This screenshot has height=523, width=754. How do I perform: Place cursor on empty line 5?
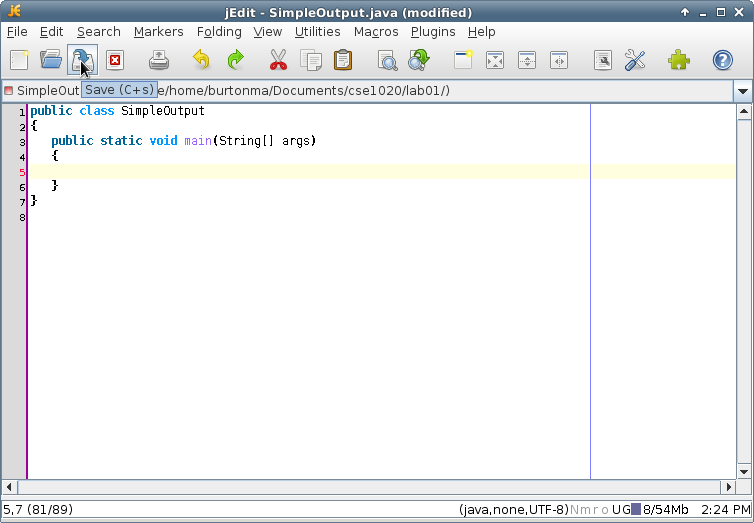[x=382, y=171]
